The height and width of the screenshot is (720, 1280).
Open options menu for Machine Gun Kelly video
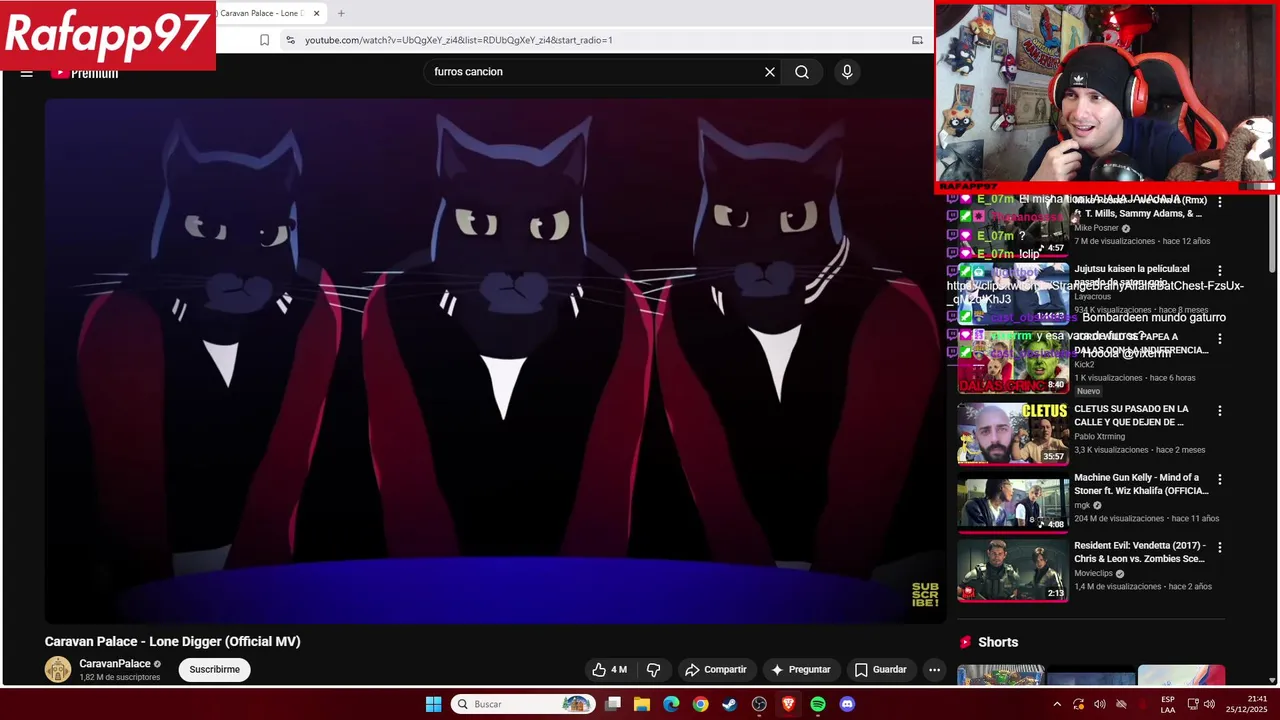[1219, 480]
